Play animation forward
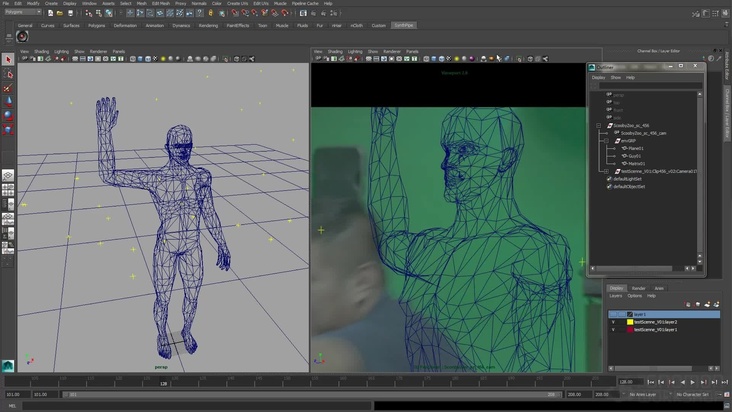This screenshot has height=412, width=732. click(x=693, y=382)
